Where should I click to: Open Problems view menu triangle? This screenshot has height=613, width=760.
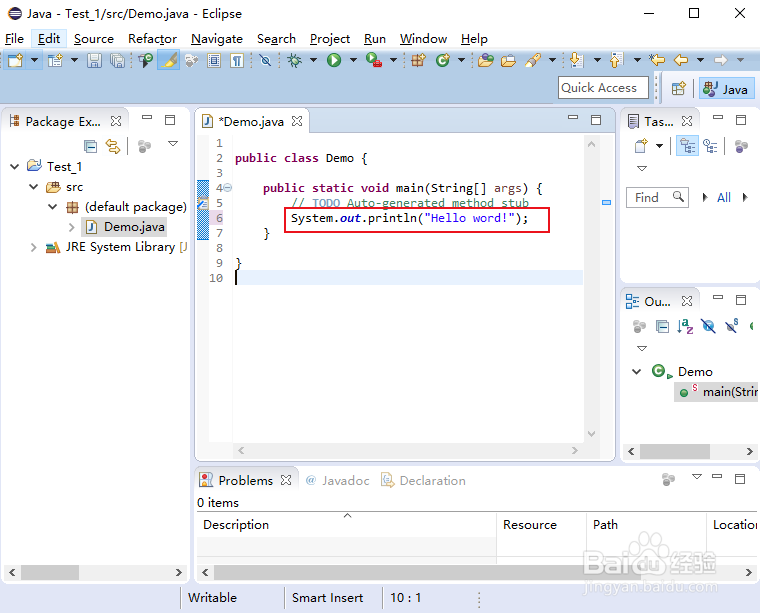[697, 477]
